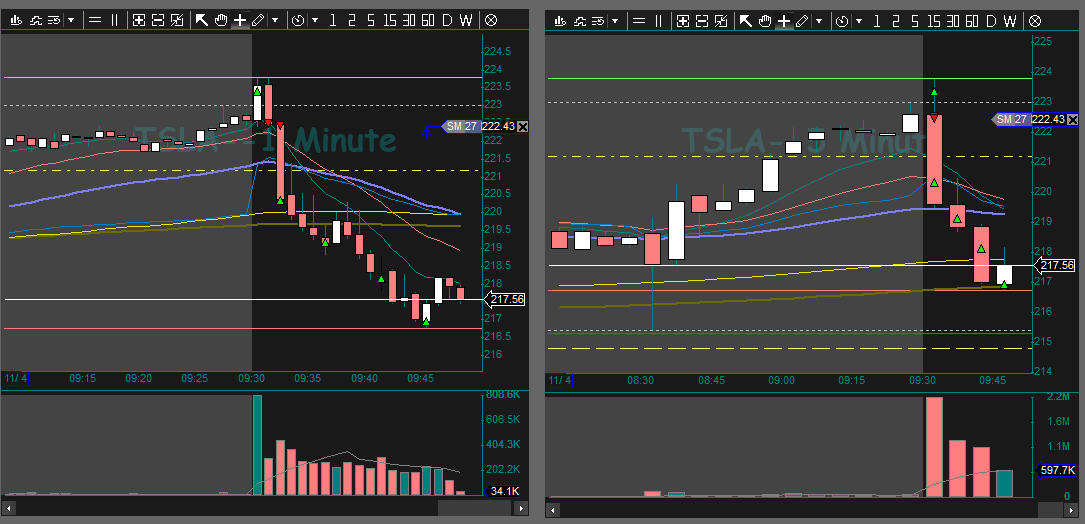The image size is (1085, 524).
Task: Expand timeframe dropdown arrow in 5-minute chart
Action: click(859, 21)
